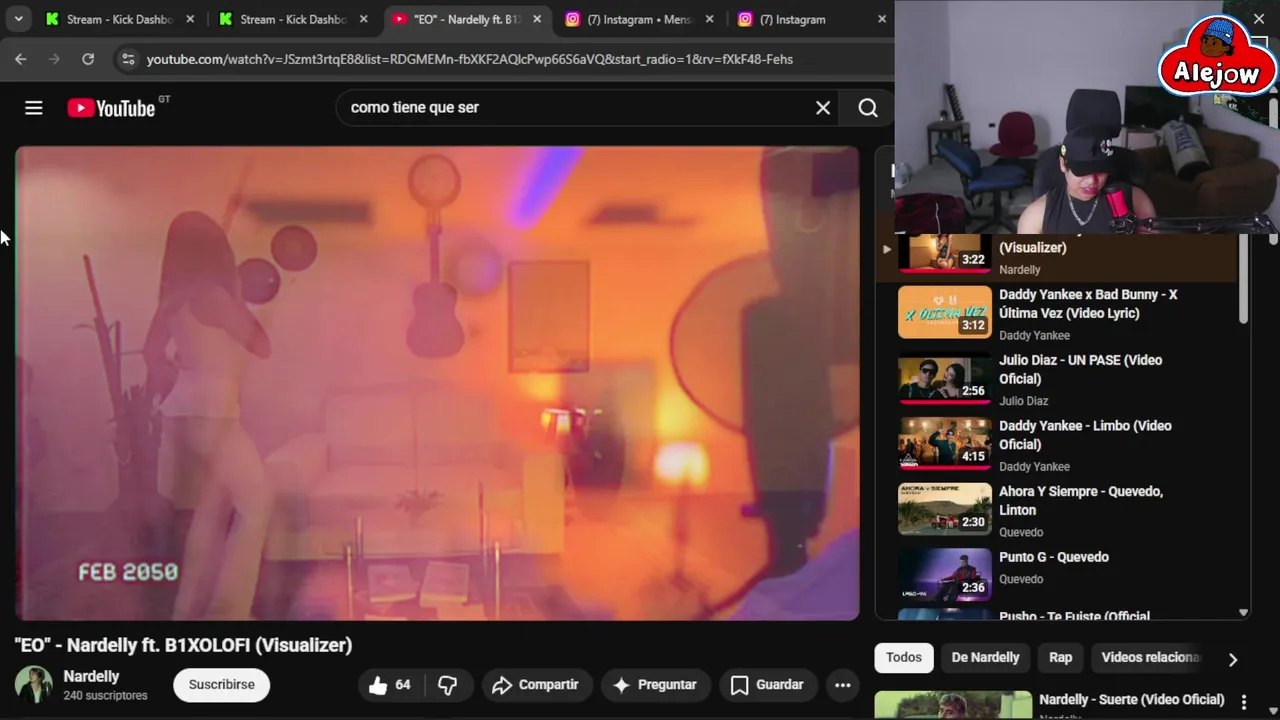Clear the search box text

coord(823,108)
